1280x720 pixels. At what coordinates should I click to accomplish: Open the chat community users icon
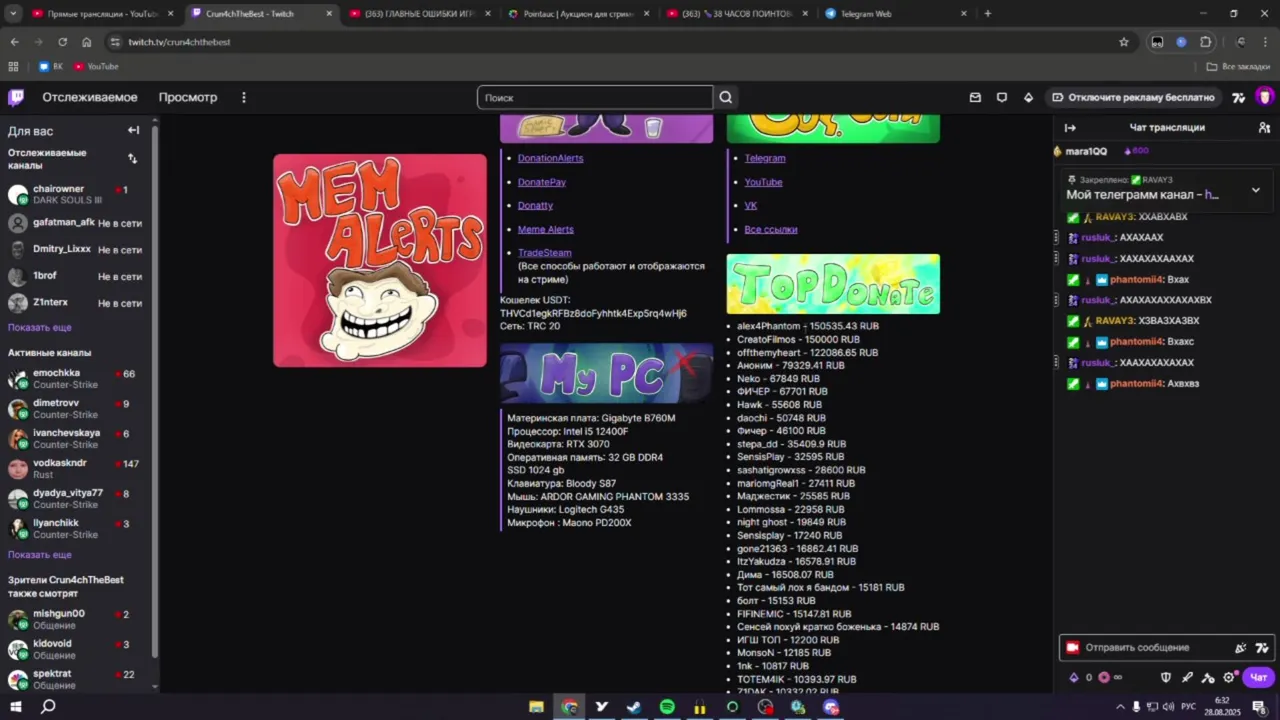[x=1264, y=128]
